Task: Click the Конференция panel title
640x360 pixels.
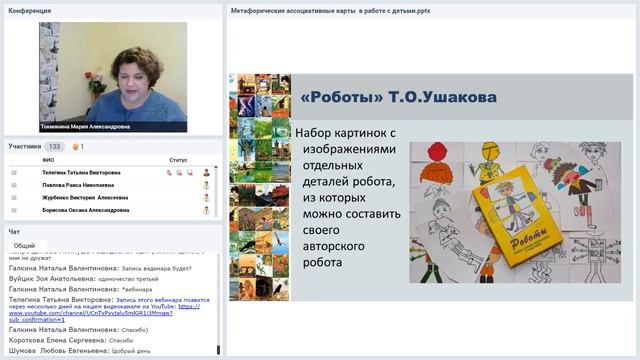Action: click(x=30, y=11)
